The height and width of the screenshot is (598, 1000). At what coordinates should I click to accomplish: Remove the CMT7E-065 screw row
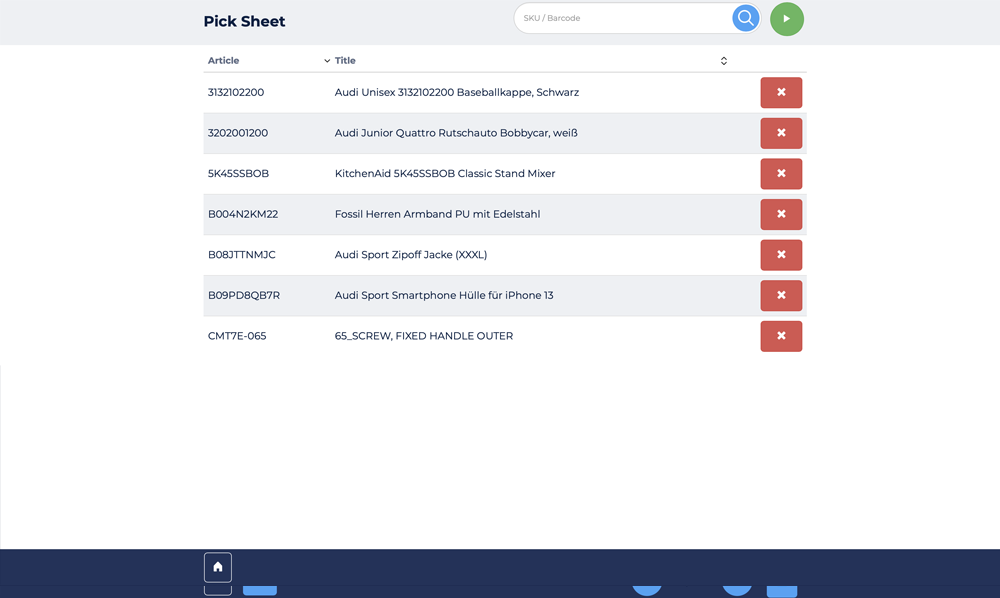point(781,336)
